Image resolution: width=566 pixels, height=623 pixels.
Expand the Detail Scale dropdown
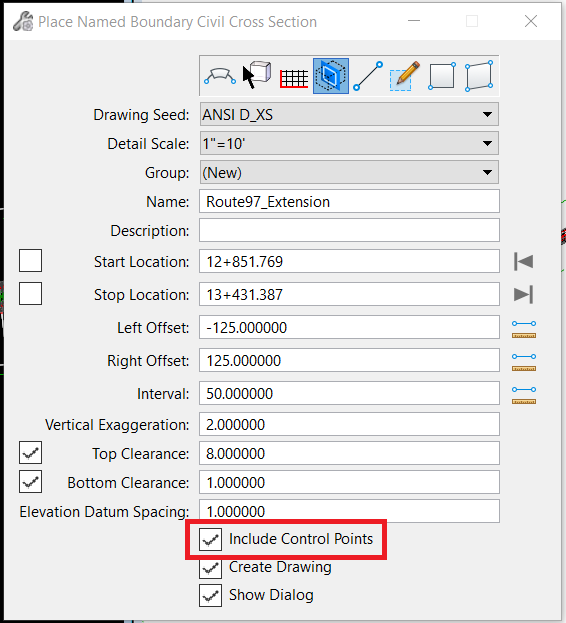click(349, 143)
